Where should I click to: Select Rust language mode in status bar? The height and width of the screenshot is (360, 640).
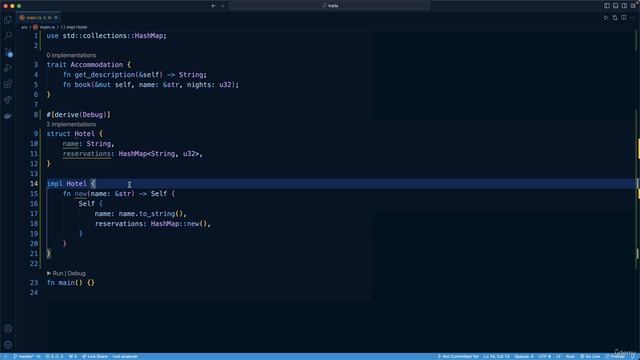(x=570, y=356)
